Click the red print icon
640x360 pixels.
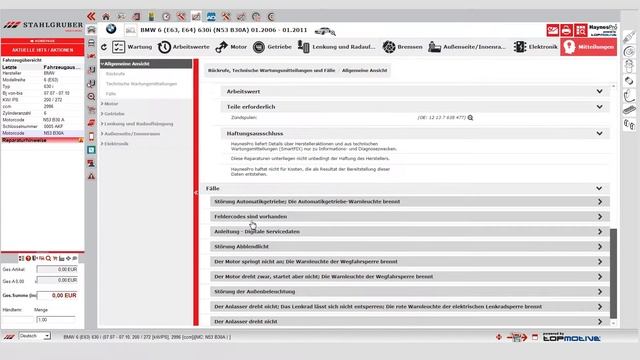pos(567,30)
